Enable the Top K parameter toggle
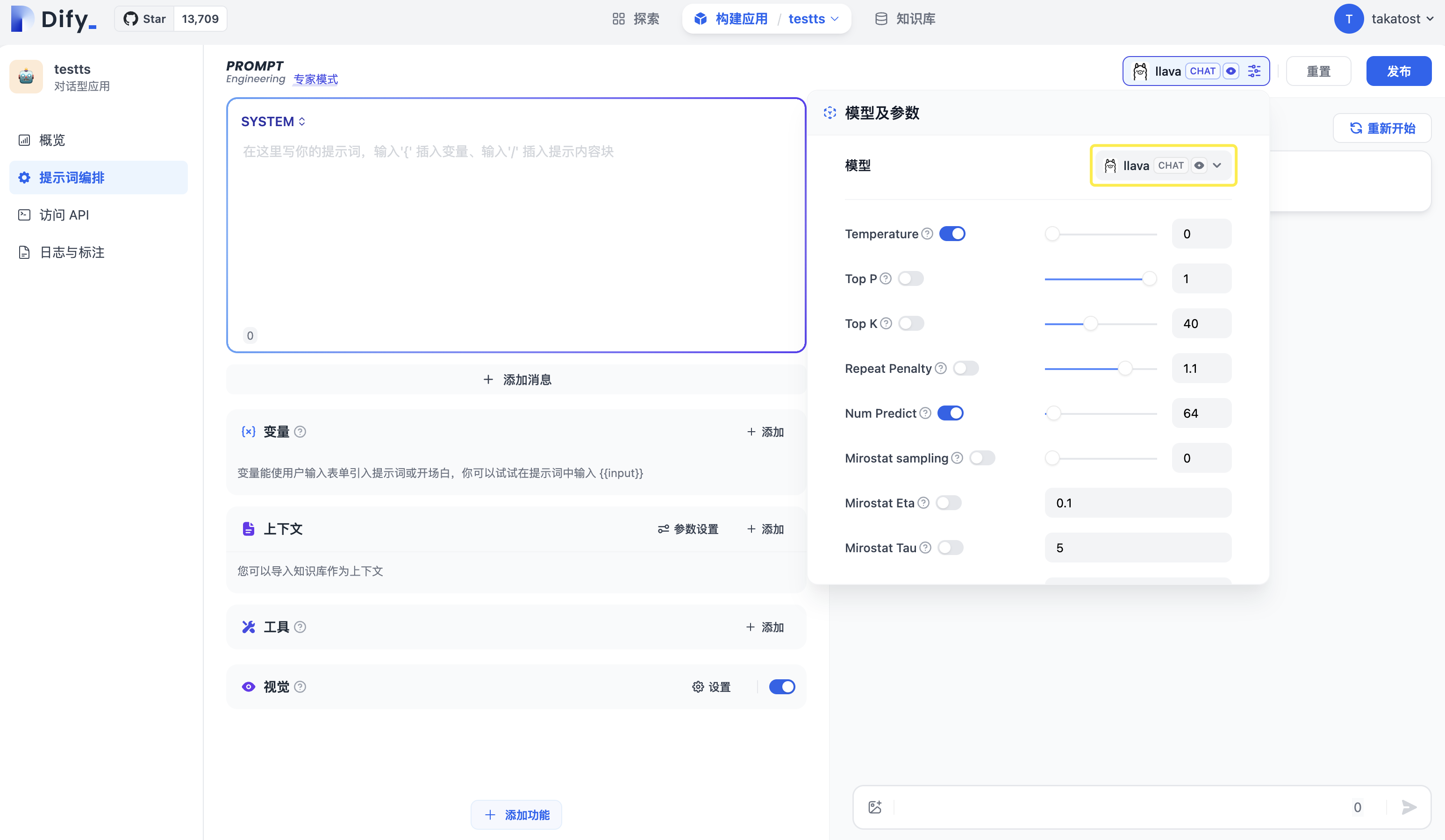This screenshot has height=840, width=1445. pos(910,323)
